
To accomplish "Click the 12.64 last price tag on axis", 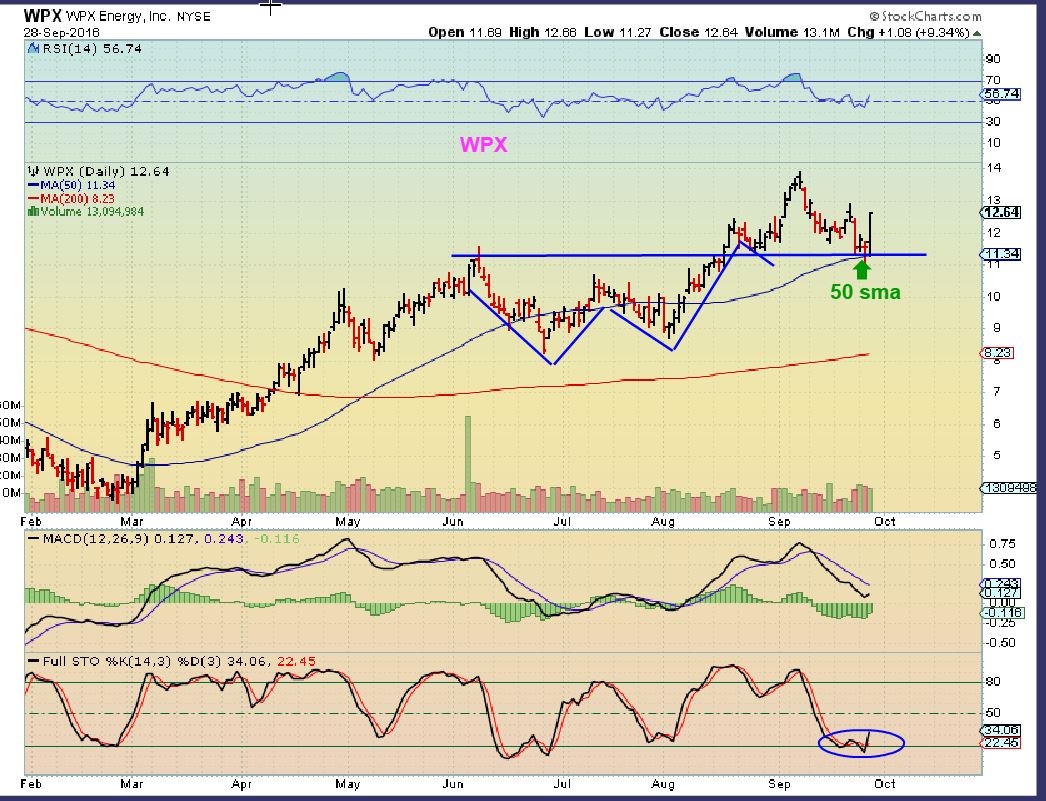I will tap(1001, 212).
